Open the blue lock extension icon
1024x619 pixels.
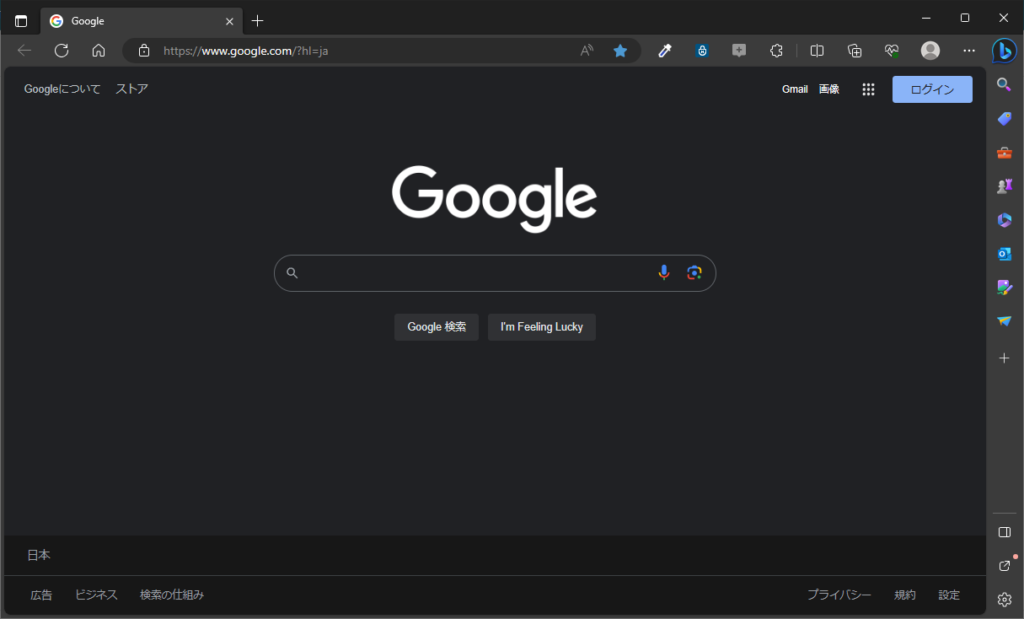pyautogui.click(x=702, y=50)
